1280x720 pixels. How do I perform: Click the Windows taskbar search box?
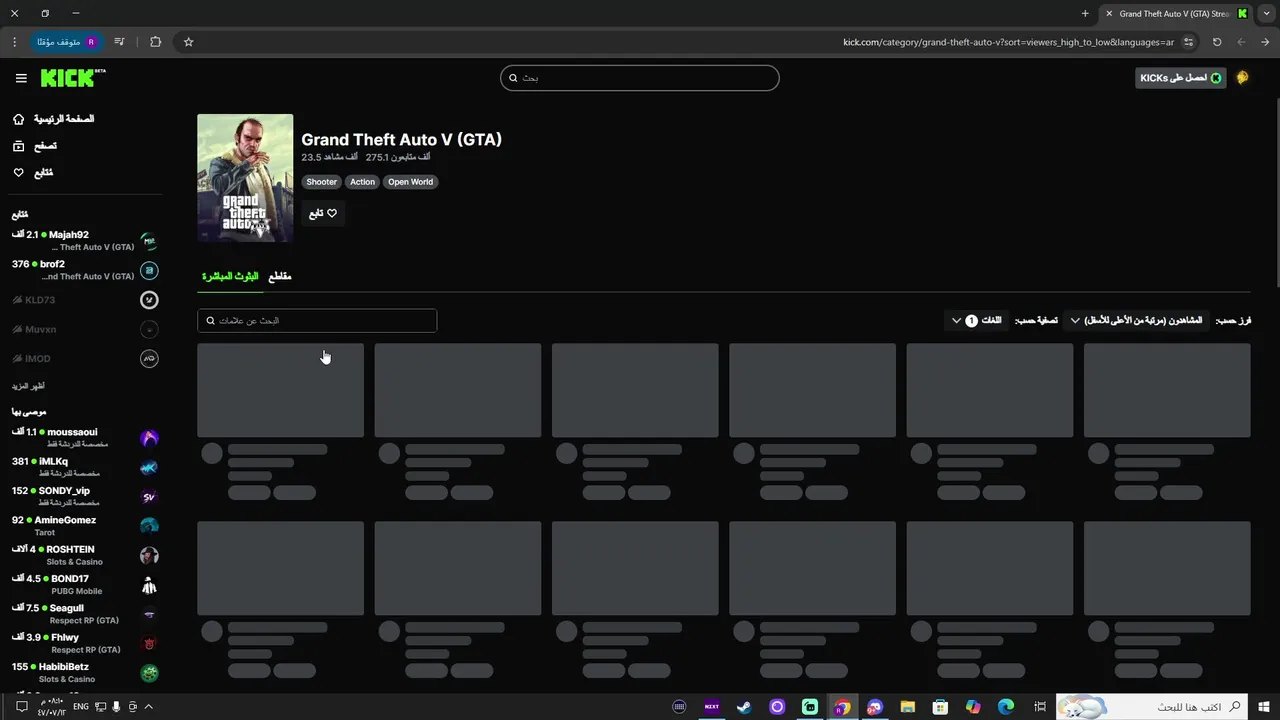(1153, 707)
